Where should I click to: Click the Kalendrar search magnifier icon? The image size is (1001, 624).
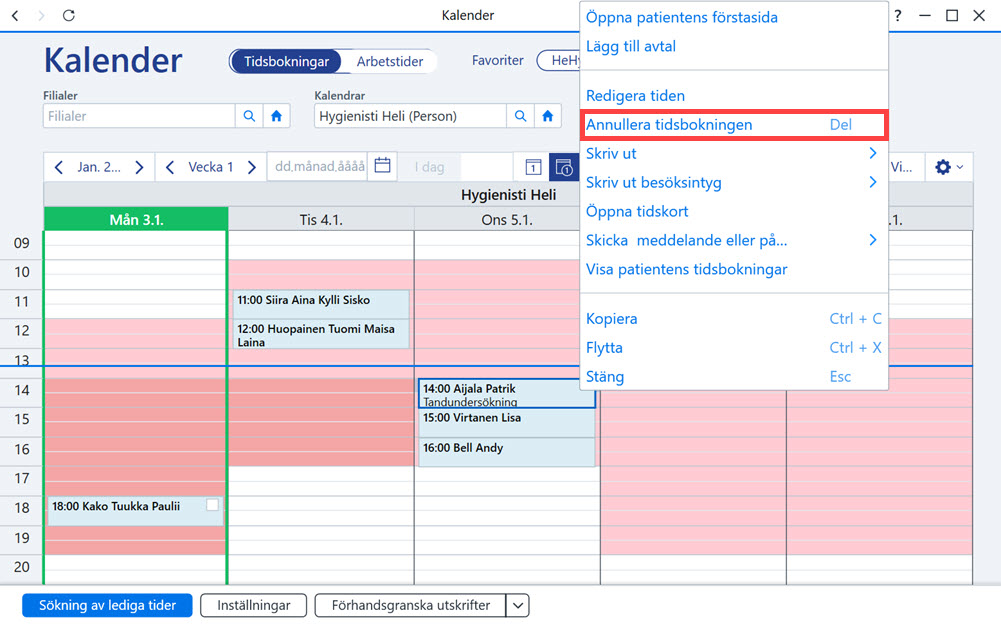(x=520, y=116)
